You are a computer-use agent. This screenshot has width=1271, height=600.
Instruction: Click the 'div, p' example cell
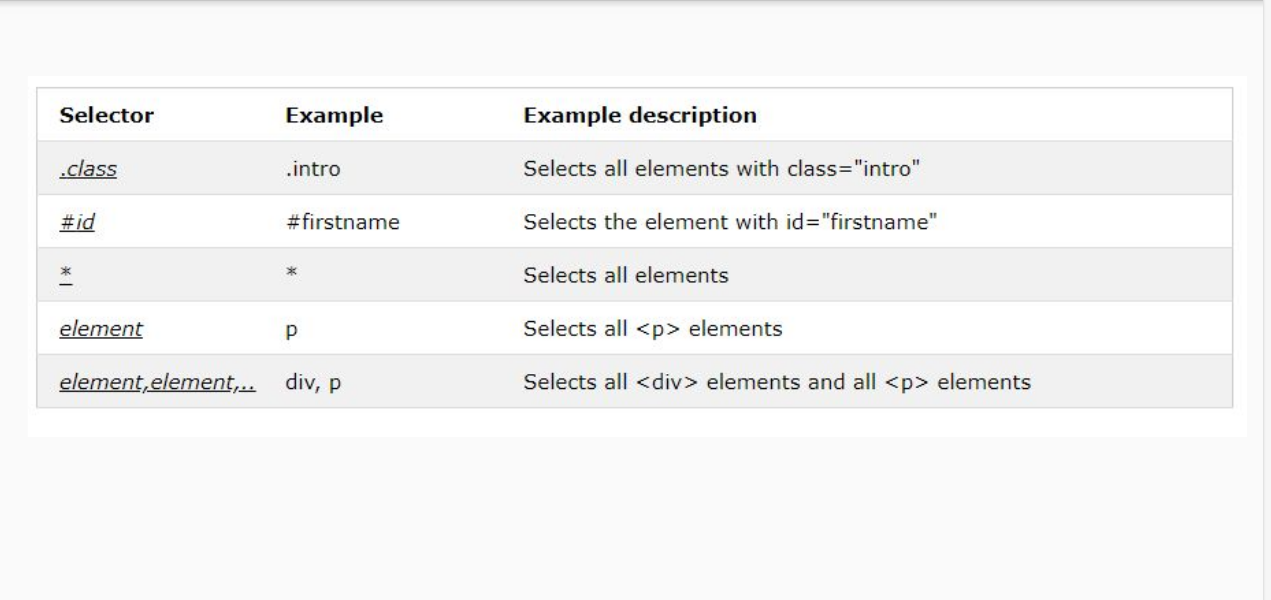click(314, 382)
